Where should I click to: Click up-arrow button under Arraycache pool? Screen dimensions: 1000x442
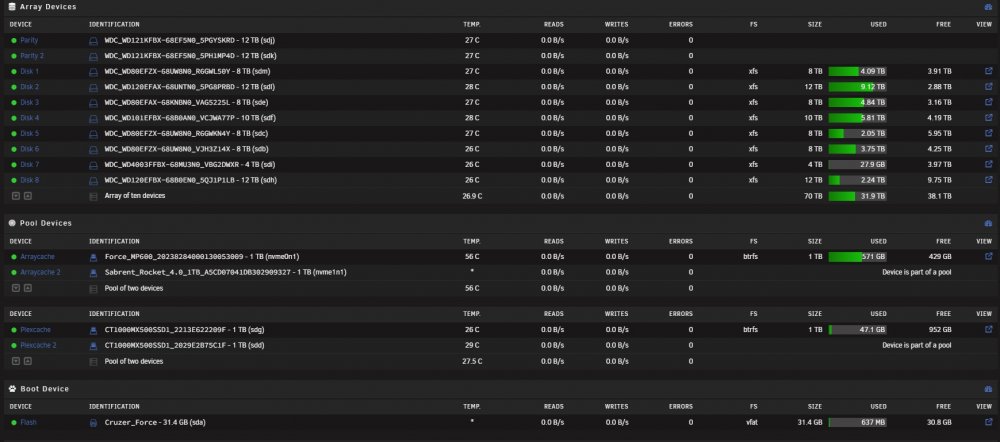point(27,288)
